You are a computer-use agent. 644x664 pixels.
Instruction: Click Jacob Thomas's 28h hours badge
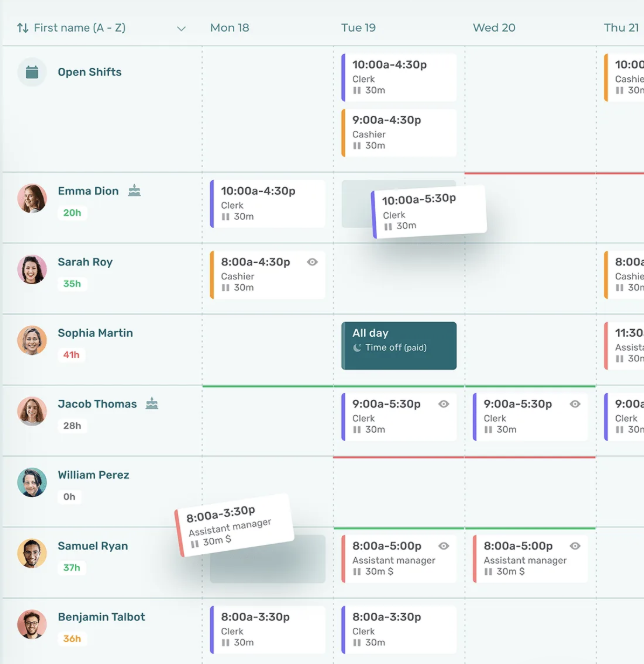click(x=72, y=426)
